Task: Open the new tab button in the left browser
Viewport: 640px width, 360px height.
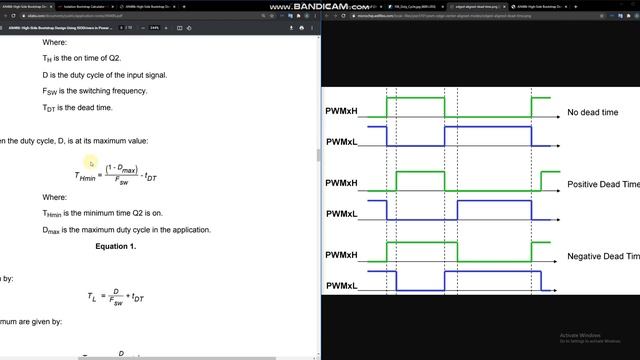Action: tap(184, 7)
